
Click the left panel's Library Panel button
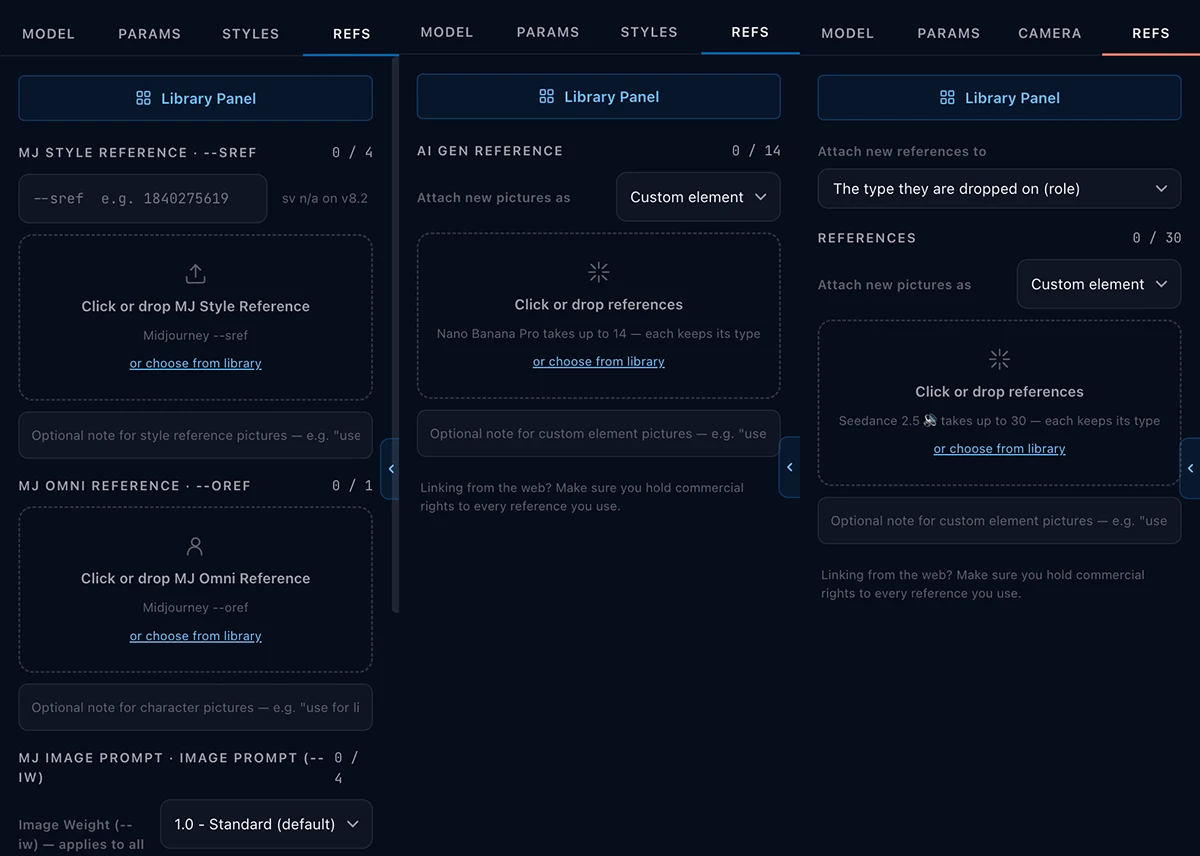[195, 98]
